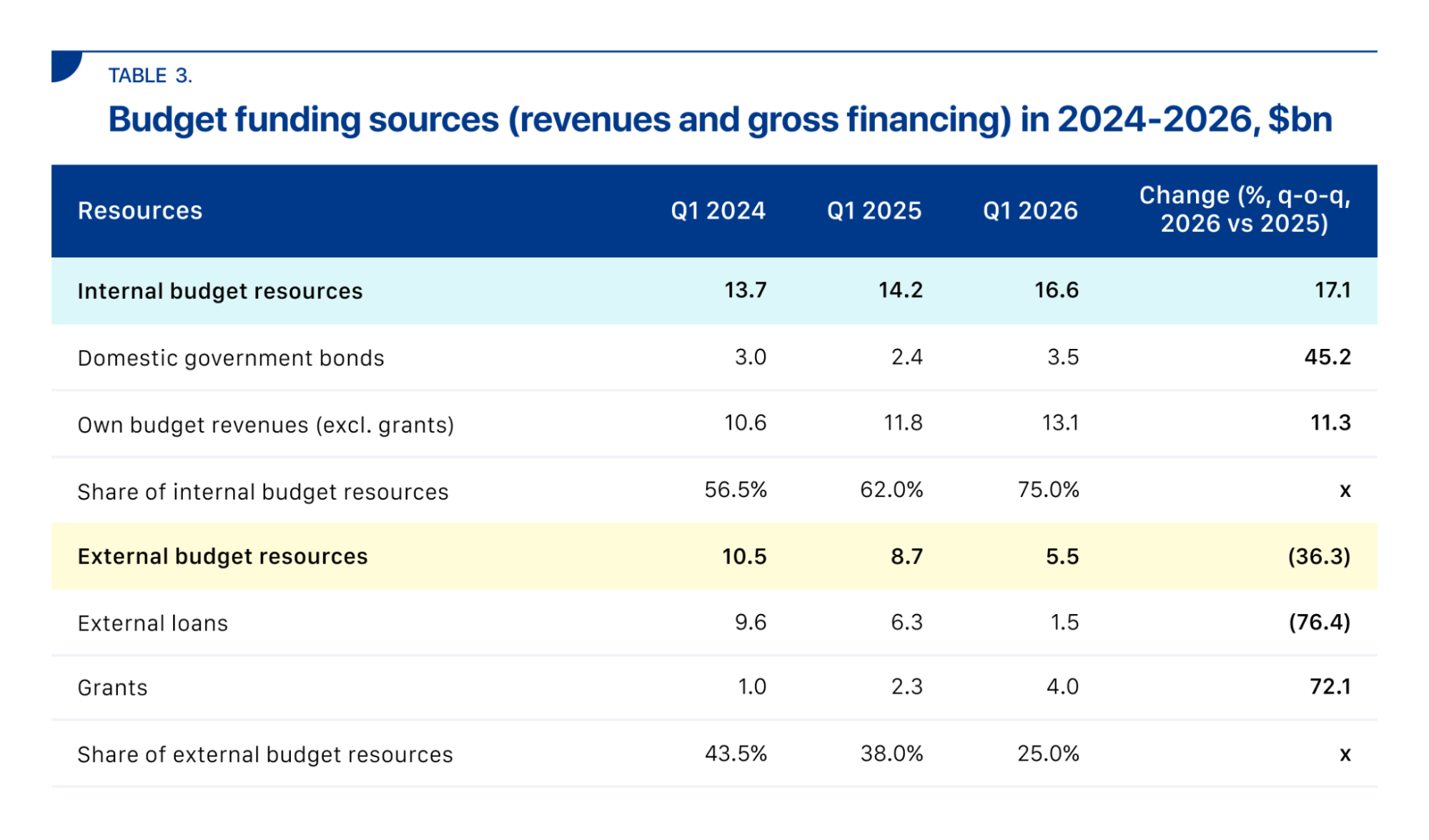Click the "Share of external budget resources" label
This screenshot has width=1429, height=840.
pyautogui.click(x=265, y=755)
